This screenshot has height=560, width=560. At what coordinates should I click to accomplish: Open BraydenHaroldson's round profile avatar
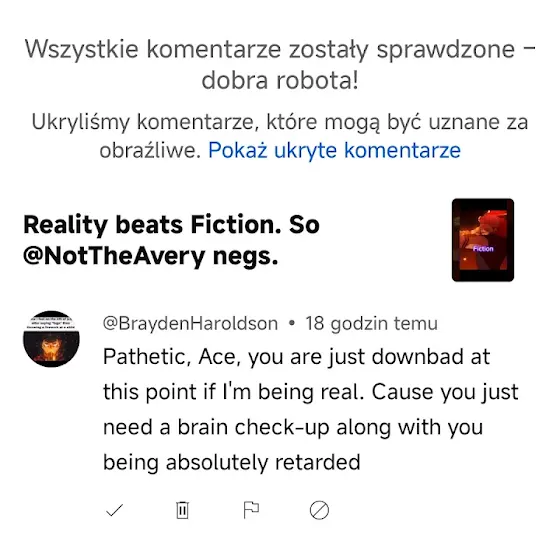[51, 339]
